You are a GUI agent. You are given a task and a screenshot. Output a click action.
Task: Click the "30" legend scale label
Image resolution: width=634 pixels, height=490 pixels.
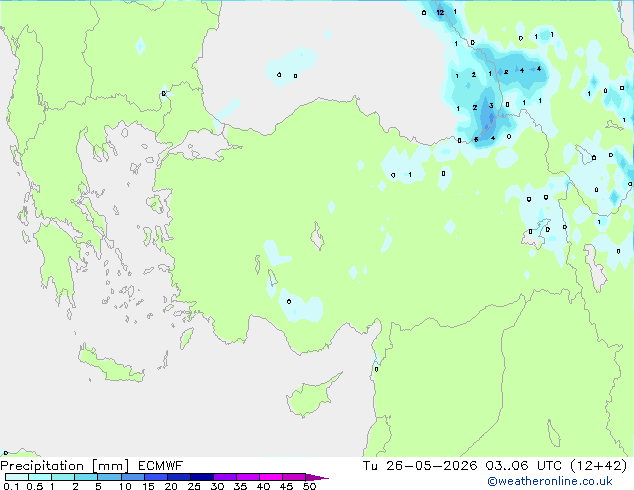pyautogui.click(x=217, y=486)
